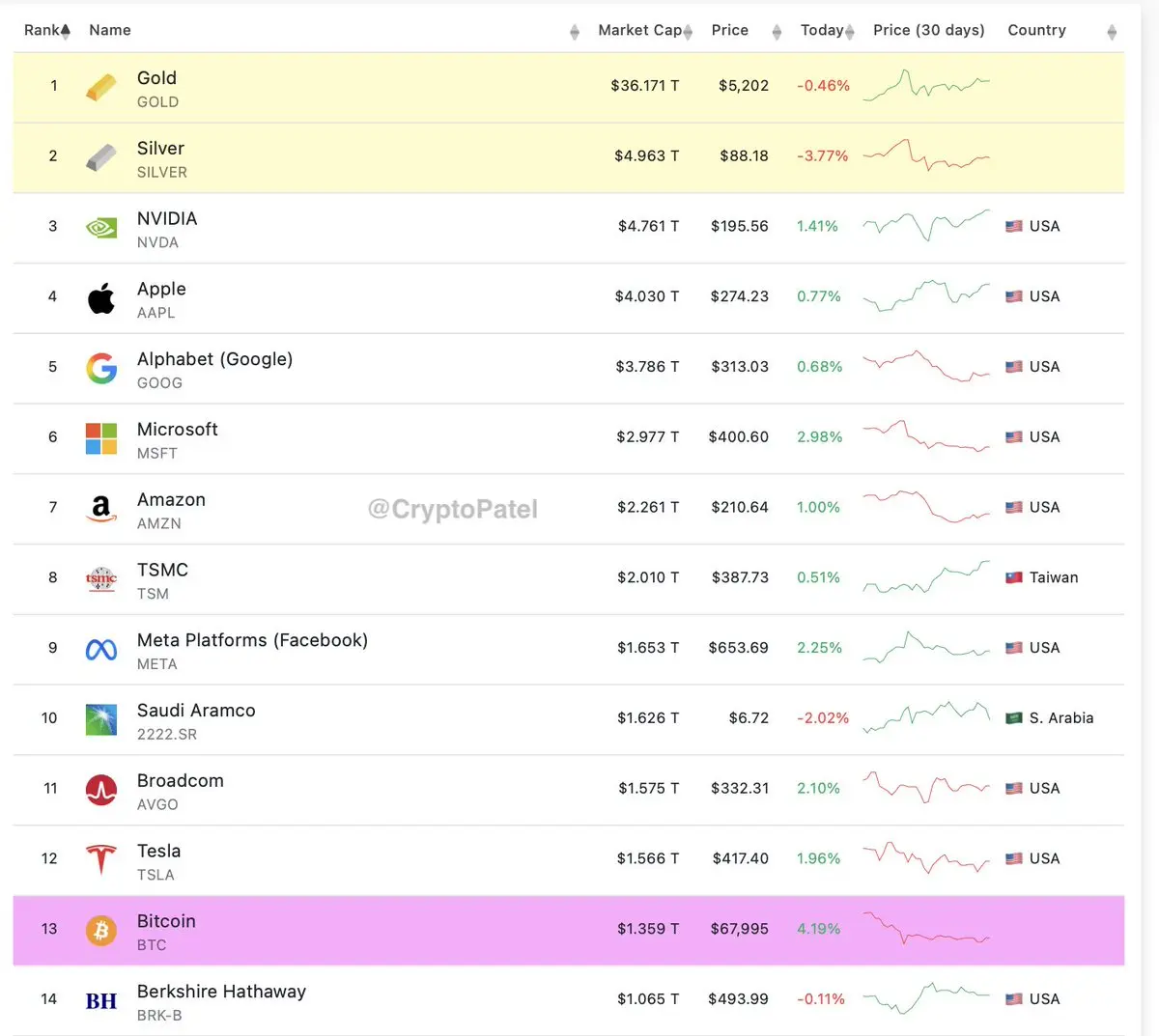The image size is (1159, 1036).
Task: Click the Apple logo icon
Action: pos(101,298)
